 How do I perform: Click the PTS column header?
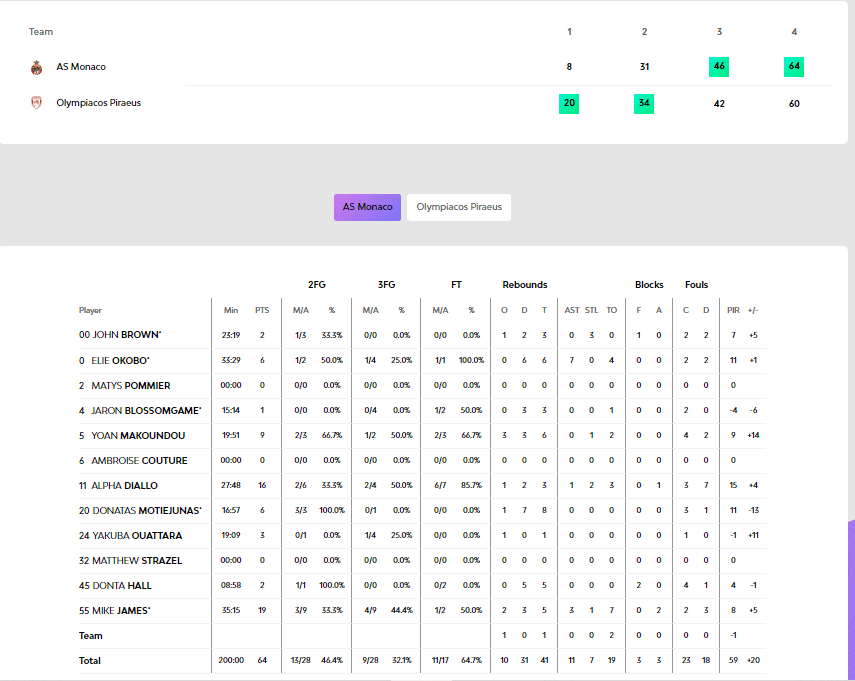[262, 310]
